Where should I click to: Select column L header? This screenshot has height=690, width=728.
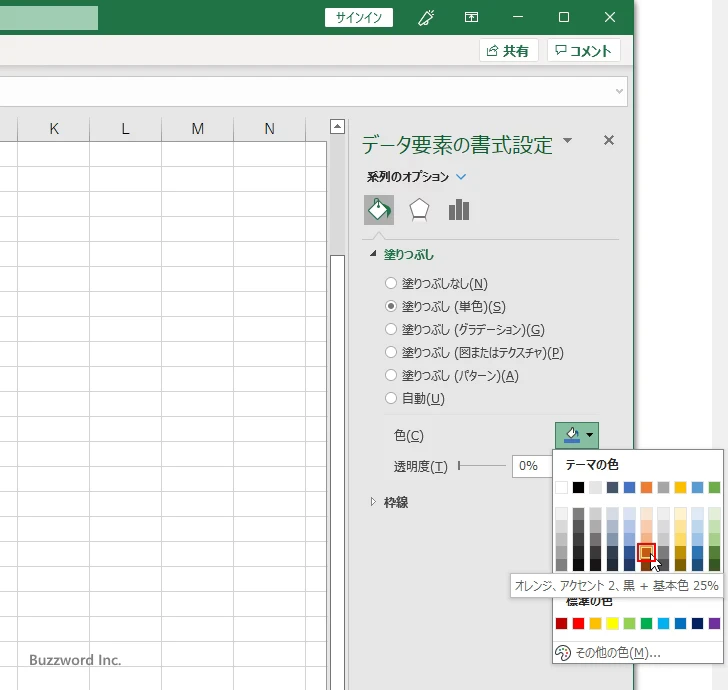click(125, 129)
